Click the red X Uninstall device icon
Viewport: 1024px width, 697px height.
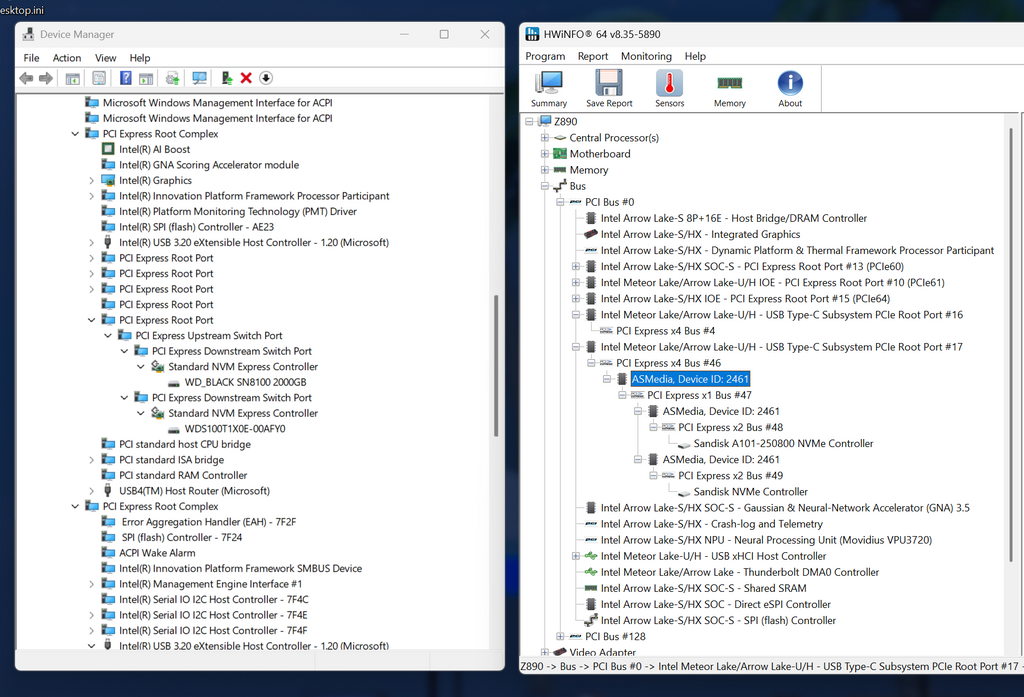pyautogui.click(x=246, y=78)
